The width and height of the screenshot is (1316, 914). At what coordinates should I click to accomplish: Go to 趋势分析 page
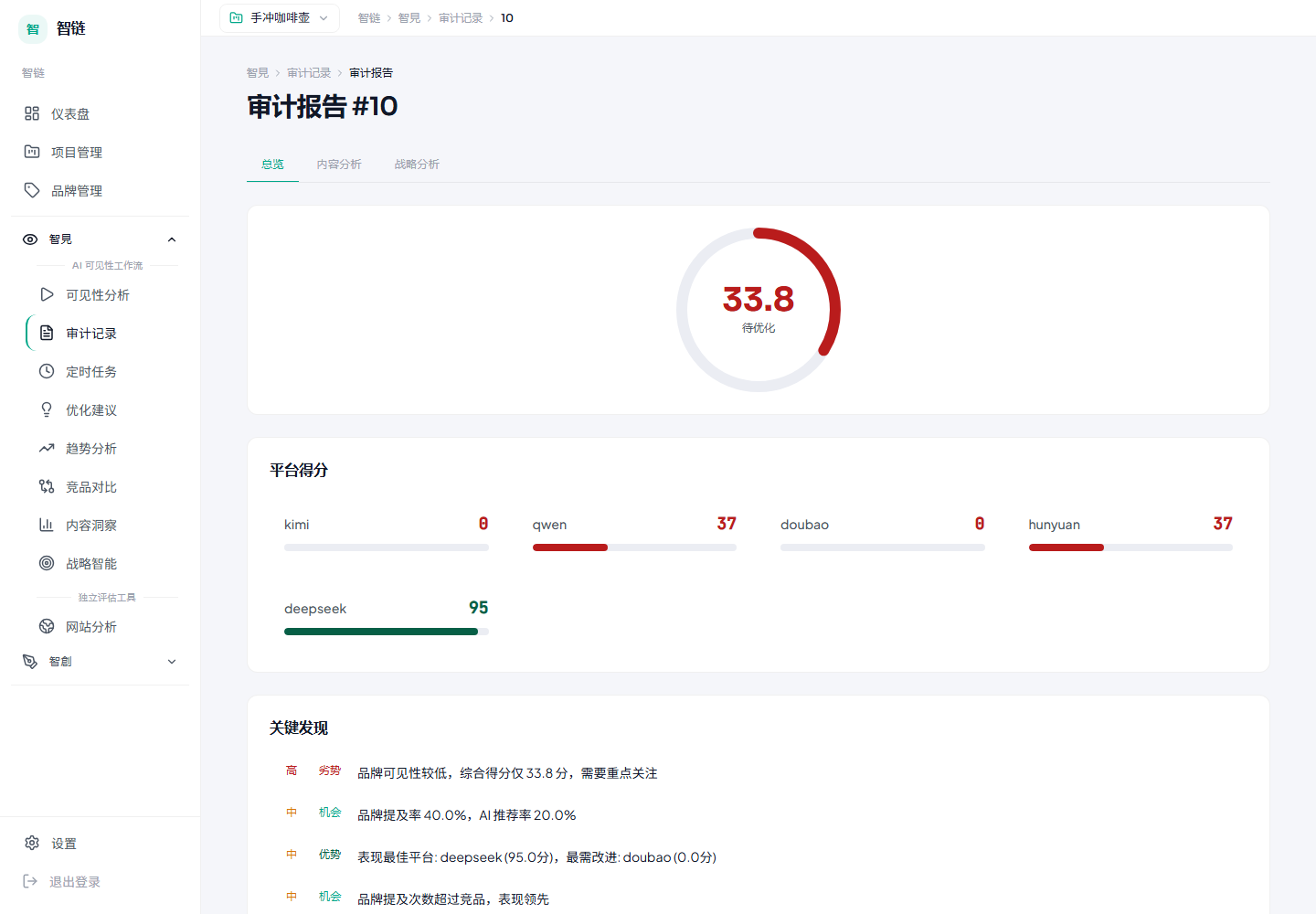108,448
